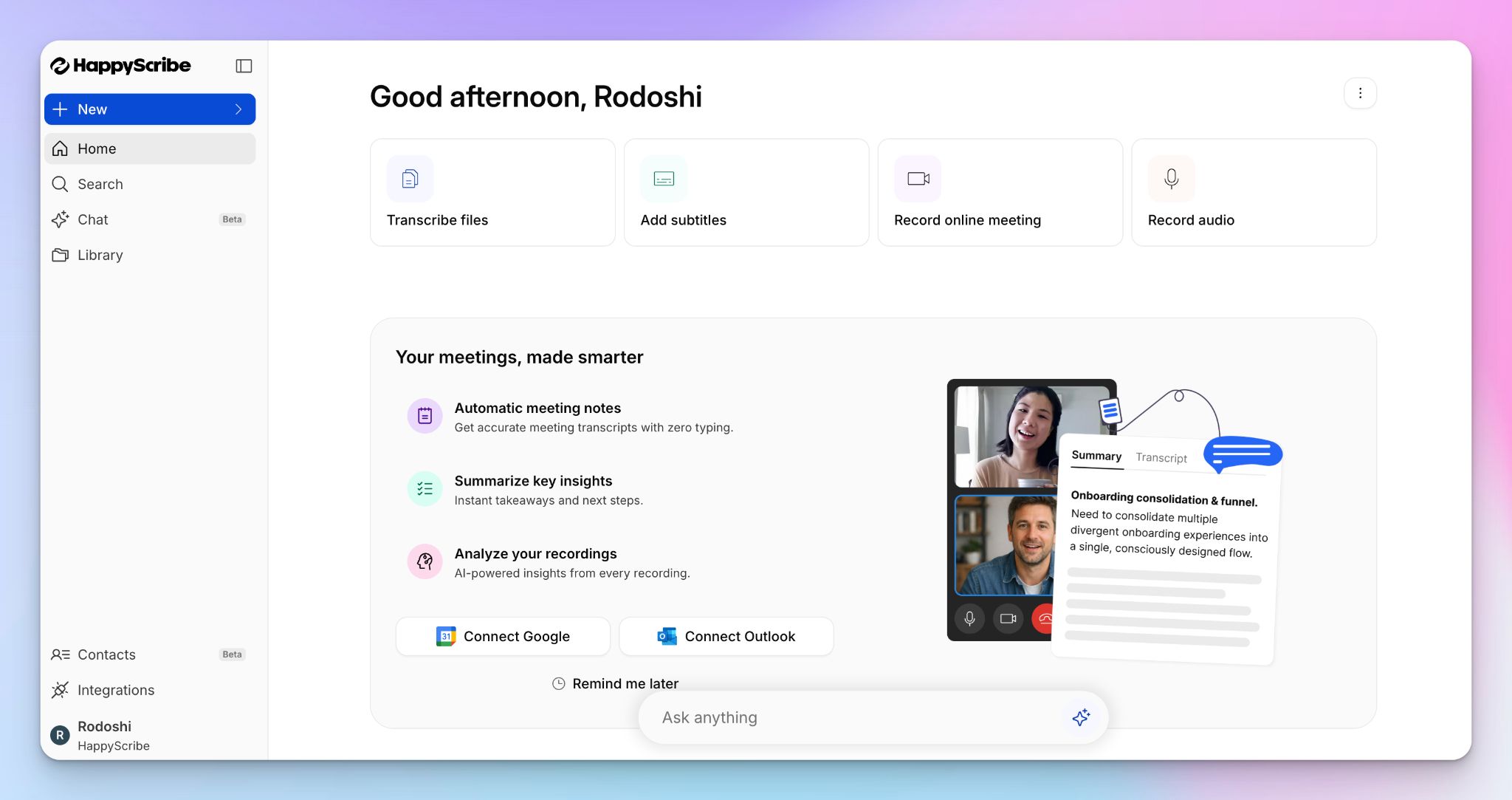Click the Add subtitles icon
1512x800 pixels.
click(663, 178)
